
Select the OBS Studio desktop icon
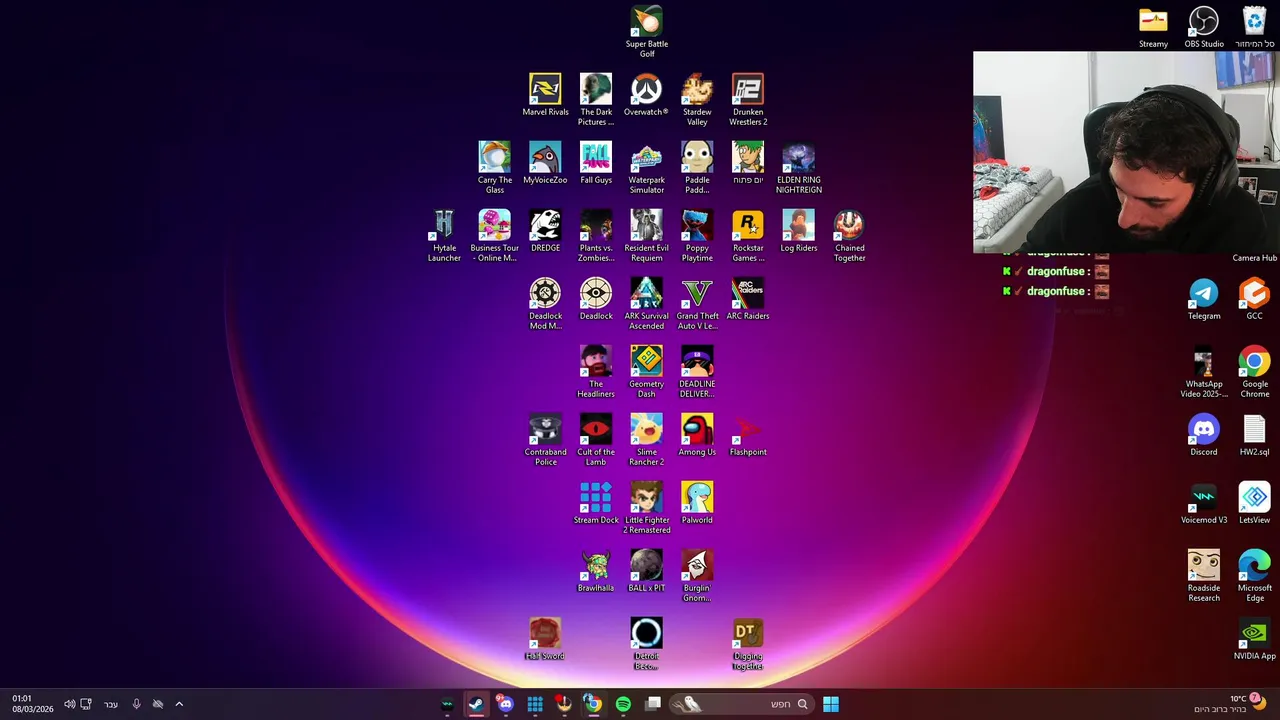click(x=1204, y=27)
